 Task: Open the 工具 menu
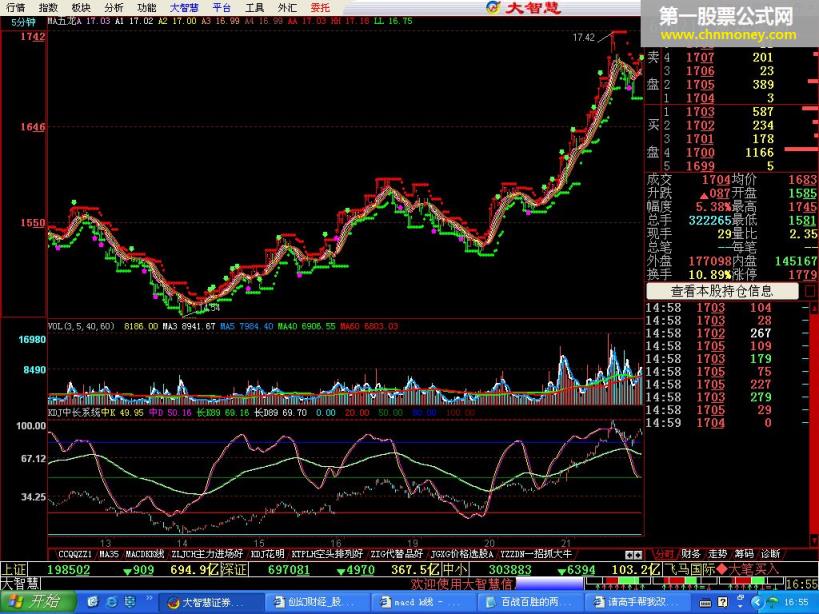coord(254,7)
